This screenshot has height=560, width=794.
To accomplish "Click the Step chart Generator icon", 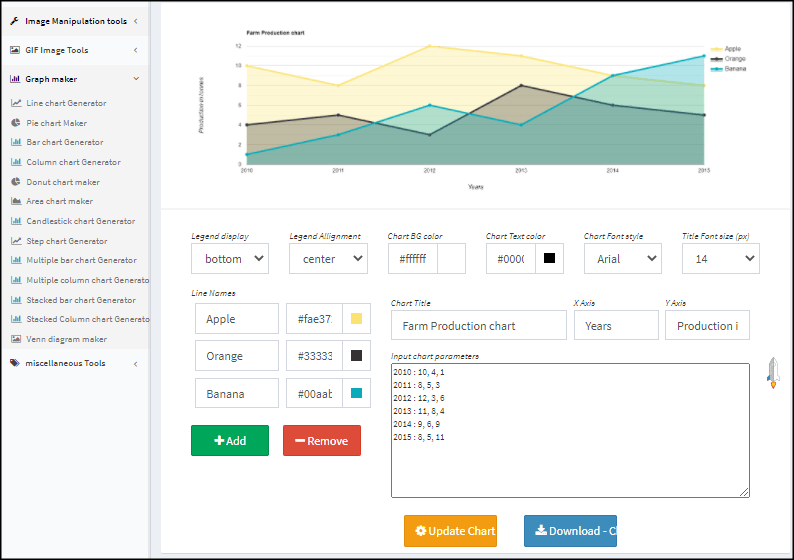I will click(x=16, y=241).
